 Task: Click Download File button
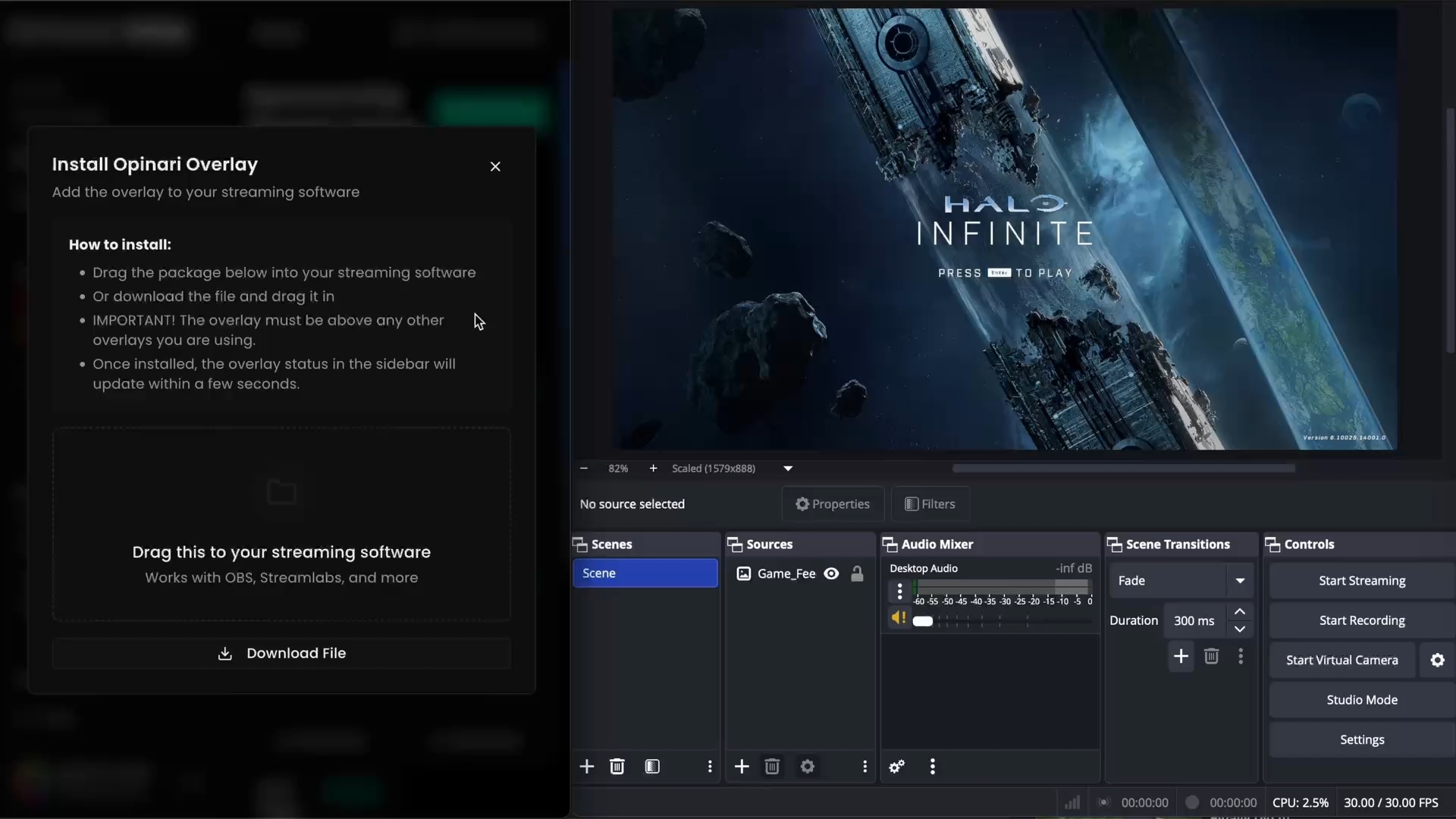[x=281, y=654]
